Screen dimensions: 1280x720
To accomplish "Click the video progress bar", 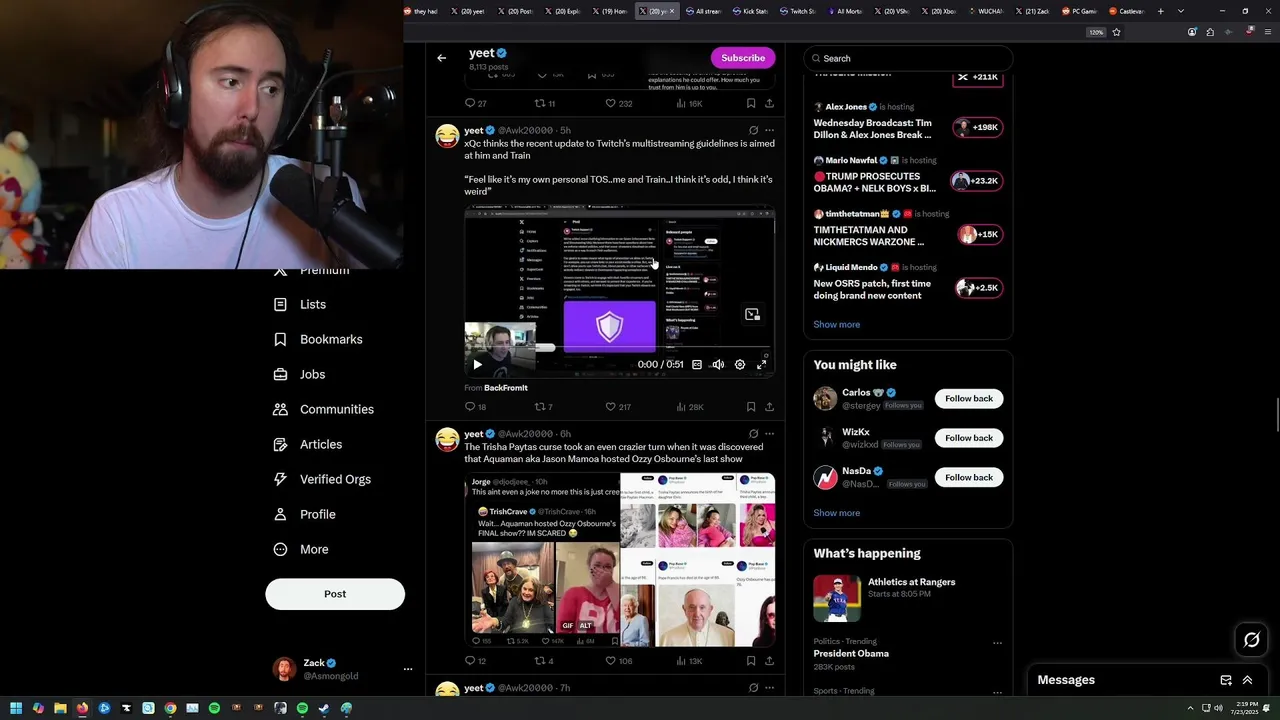I will click(x=620, y=349).
